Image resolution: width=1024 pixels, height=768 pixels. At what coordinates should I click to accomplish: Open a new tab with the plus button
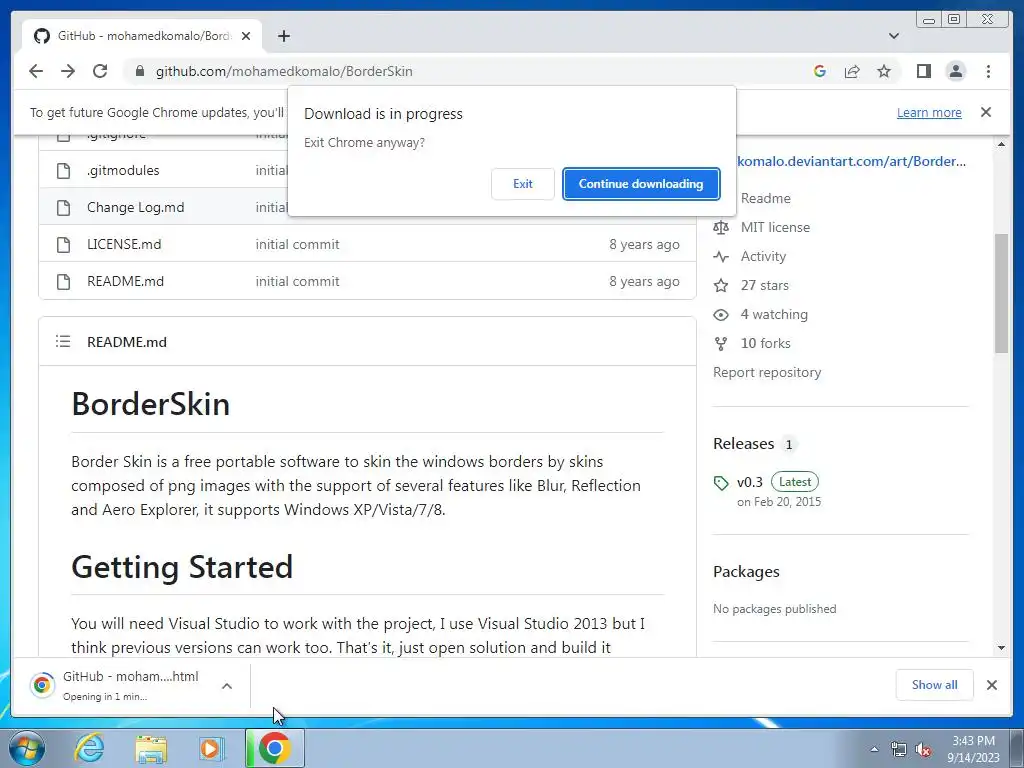coord(283,36)
